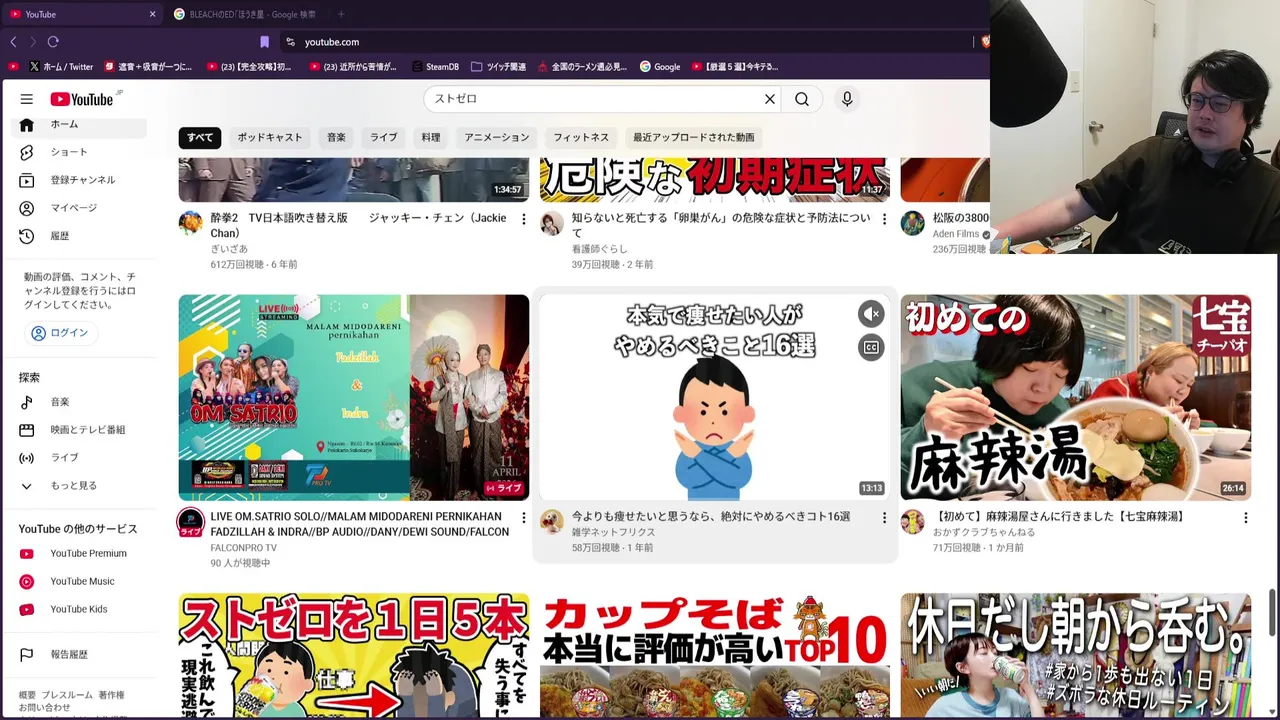Viewport: 1280px width, 720px height.
Task: Clear the search box with X icon
Action: [x=770, y=99]
